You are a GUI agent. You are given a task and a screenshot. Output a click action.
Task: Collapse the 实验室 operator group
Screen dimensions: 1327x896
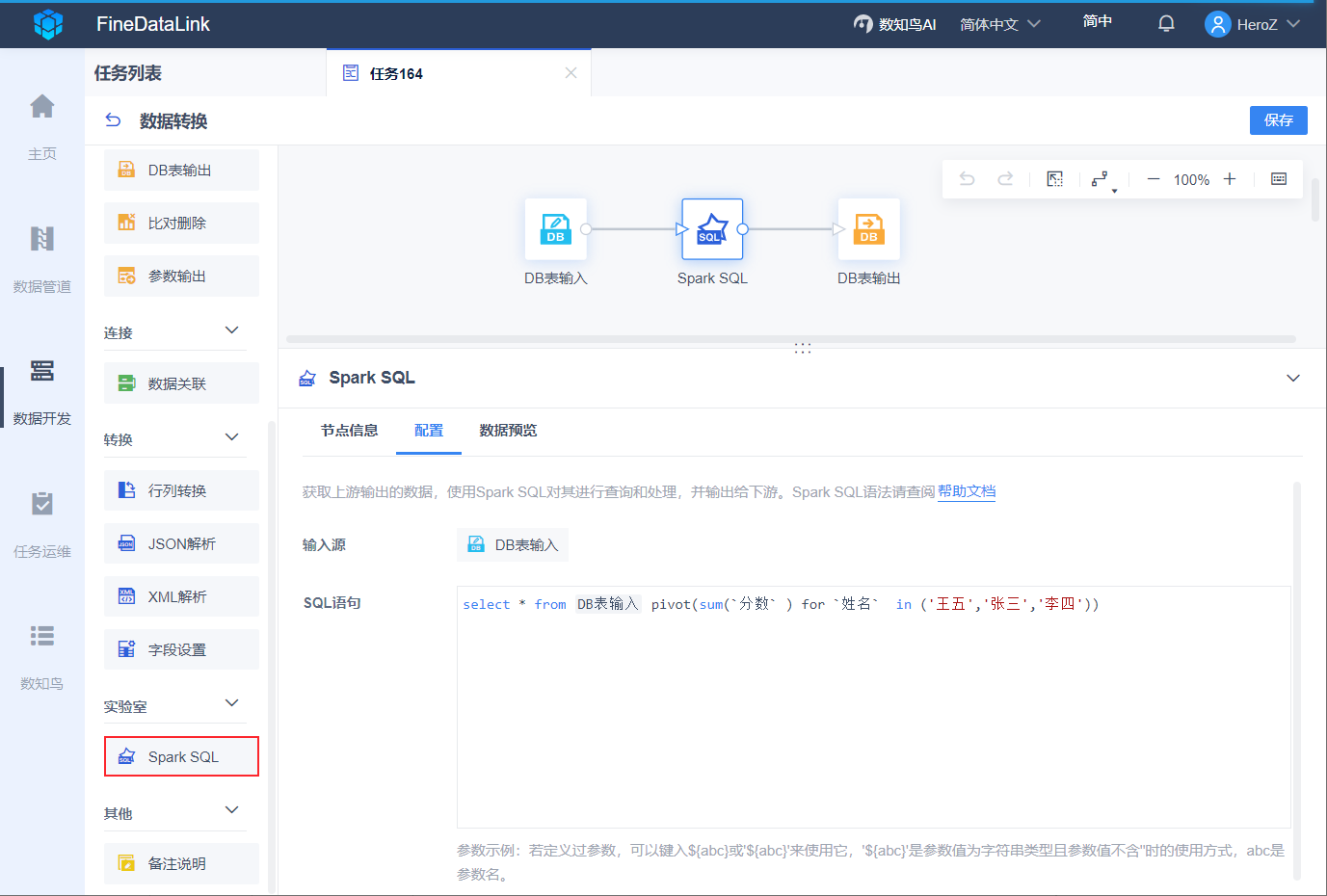(231, 703)
